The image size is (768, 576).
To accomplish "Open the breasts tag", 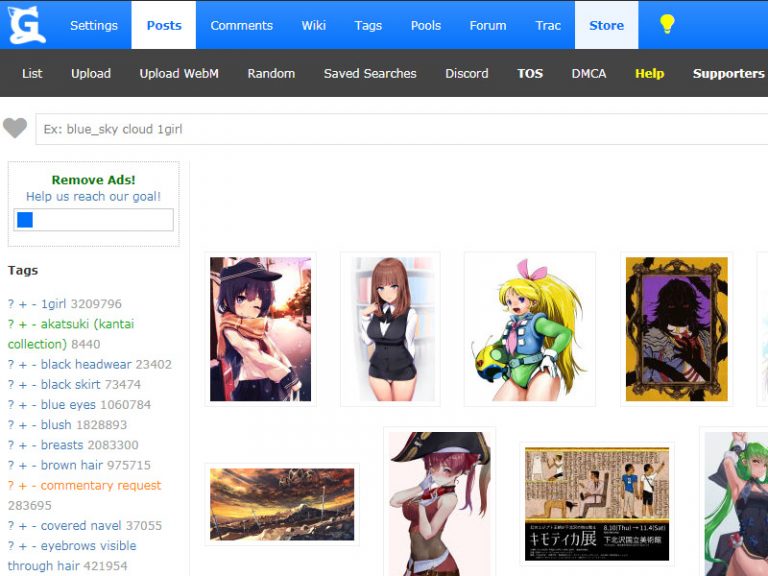I will pyautogui.click(x=62, y=445).
